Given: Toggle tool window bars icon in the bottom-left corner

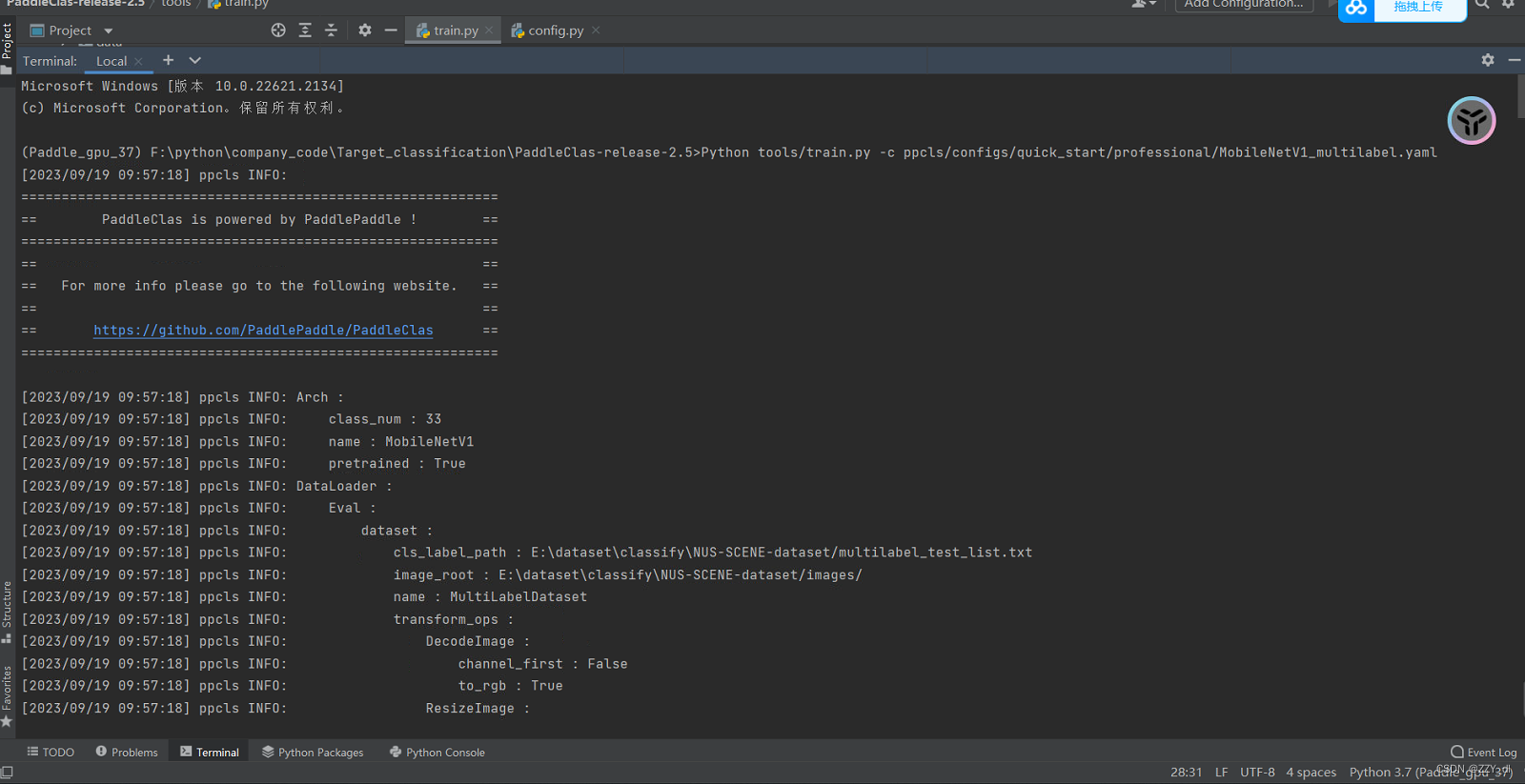Looking at the screenshot, I should click(7, 773).
